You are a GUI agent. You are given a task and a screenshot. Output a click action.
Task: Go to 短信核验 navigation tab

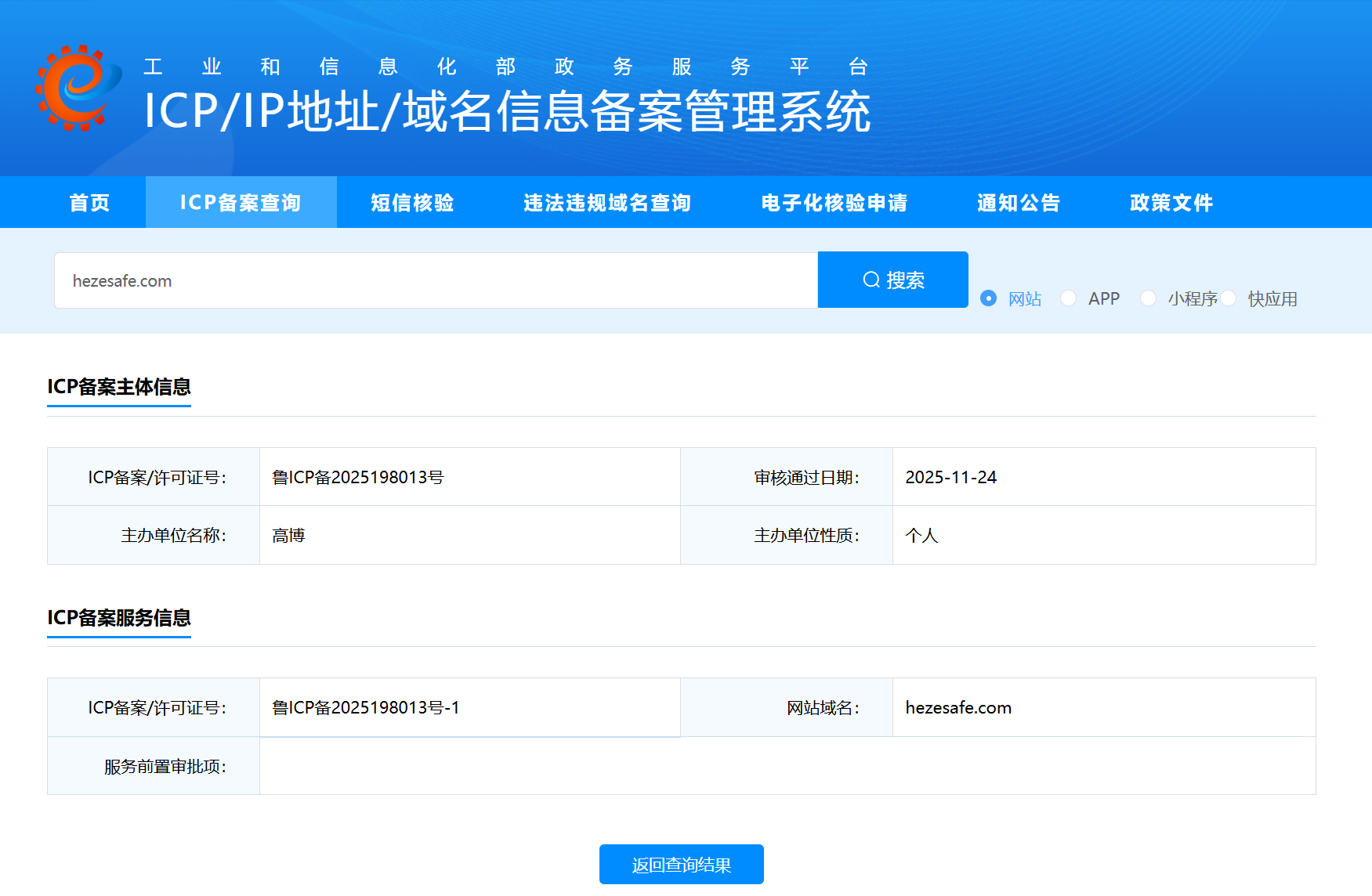point(413,202)
